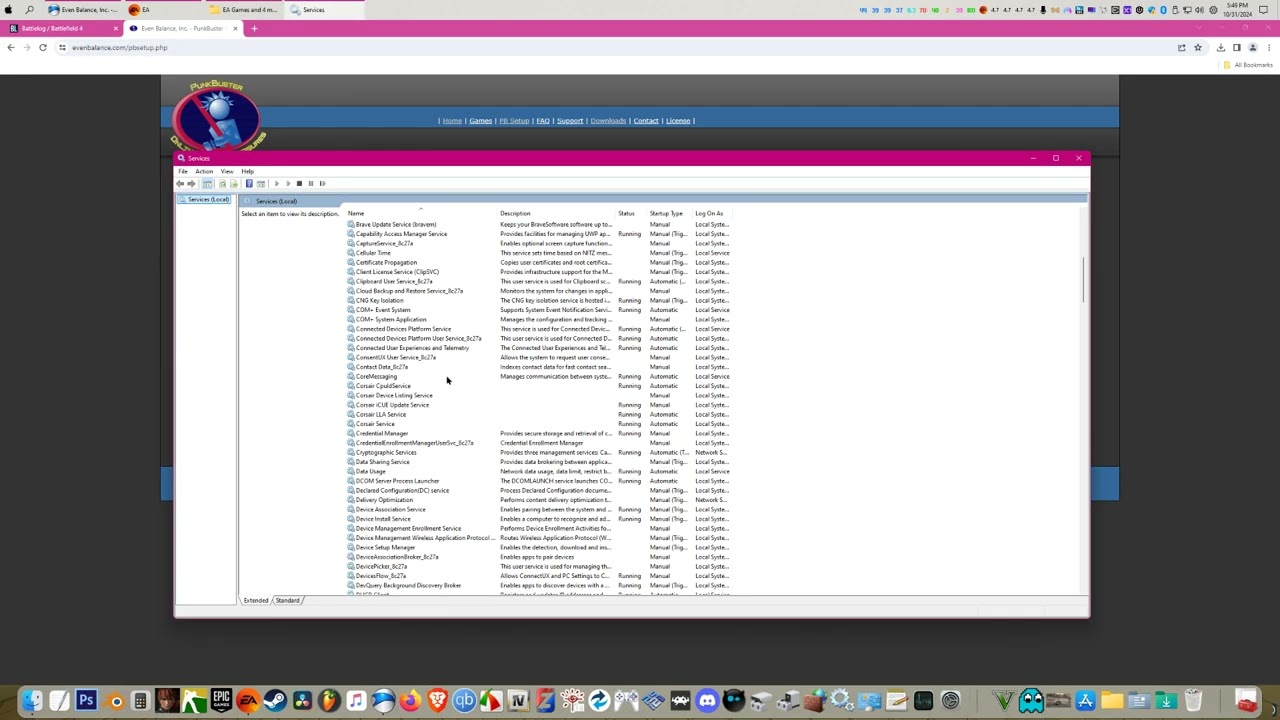Open Discord from the dock

[x=707, y=701]
